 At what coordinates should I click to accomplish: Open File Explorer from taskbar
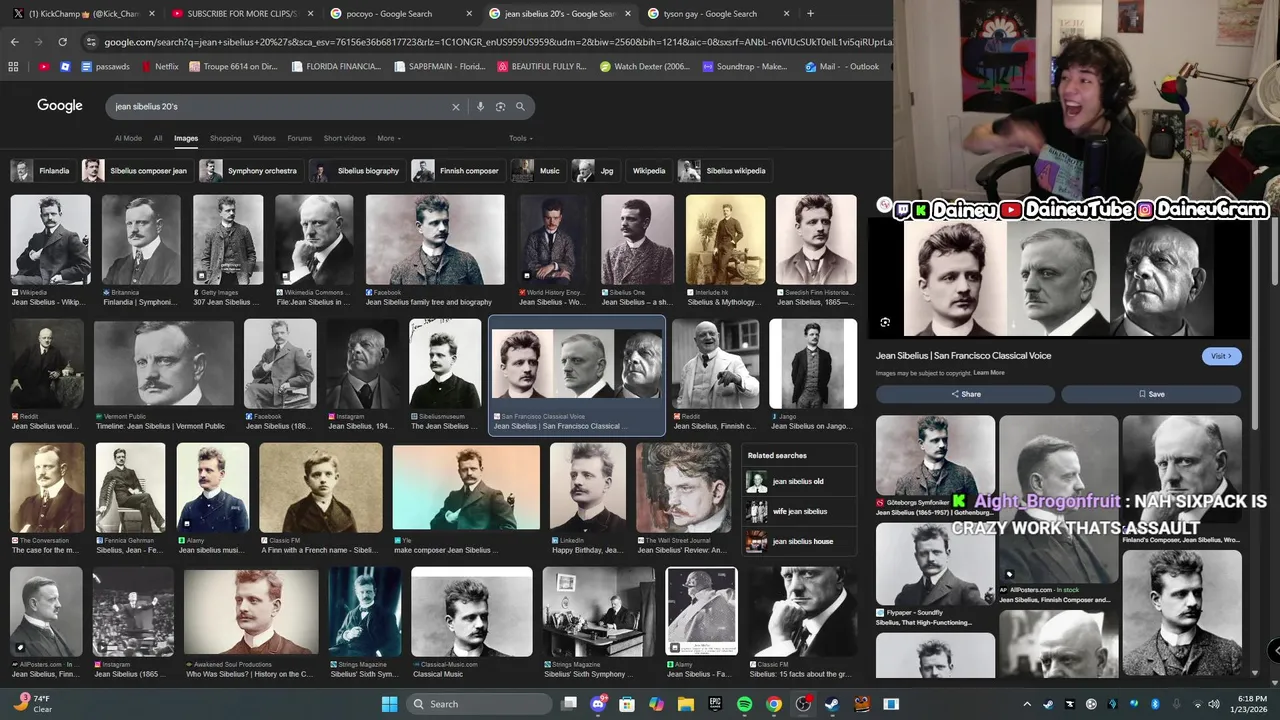(x=686, y=704)
